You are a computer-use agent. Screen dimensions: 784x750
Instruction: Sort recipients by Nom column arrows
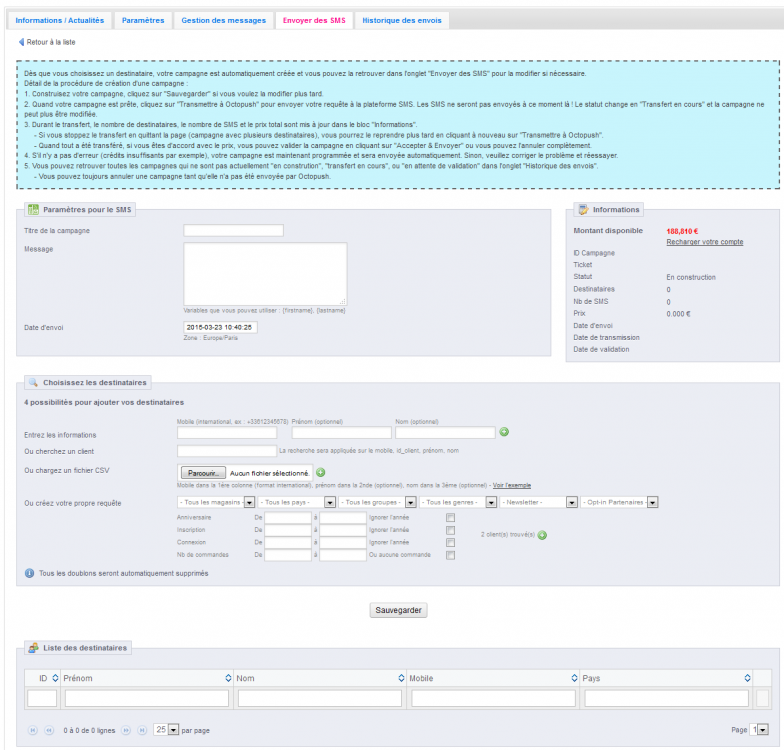401,678
